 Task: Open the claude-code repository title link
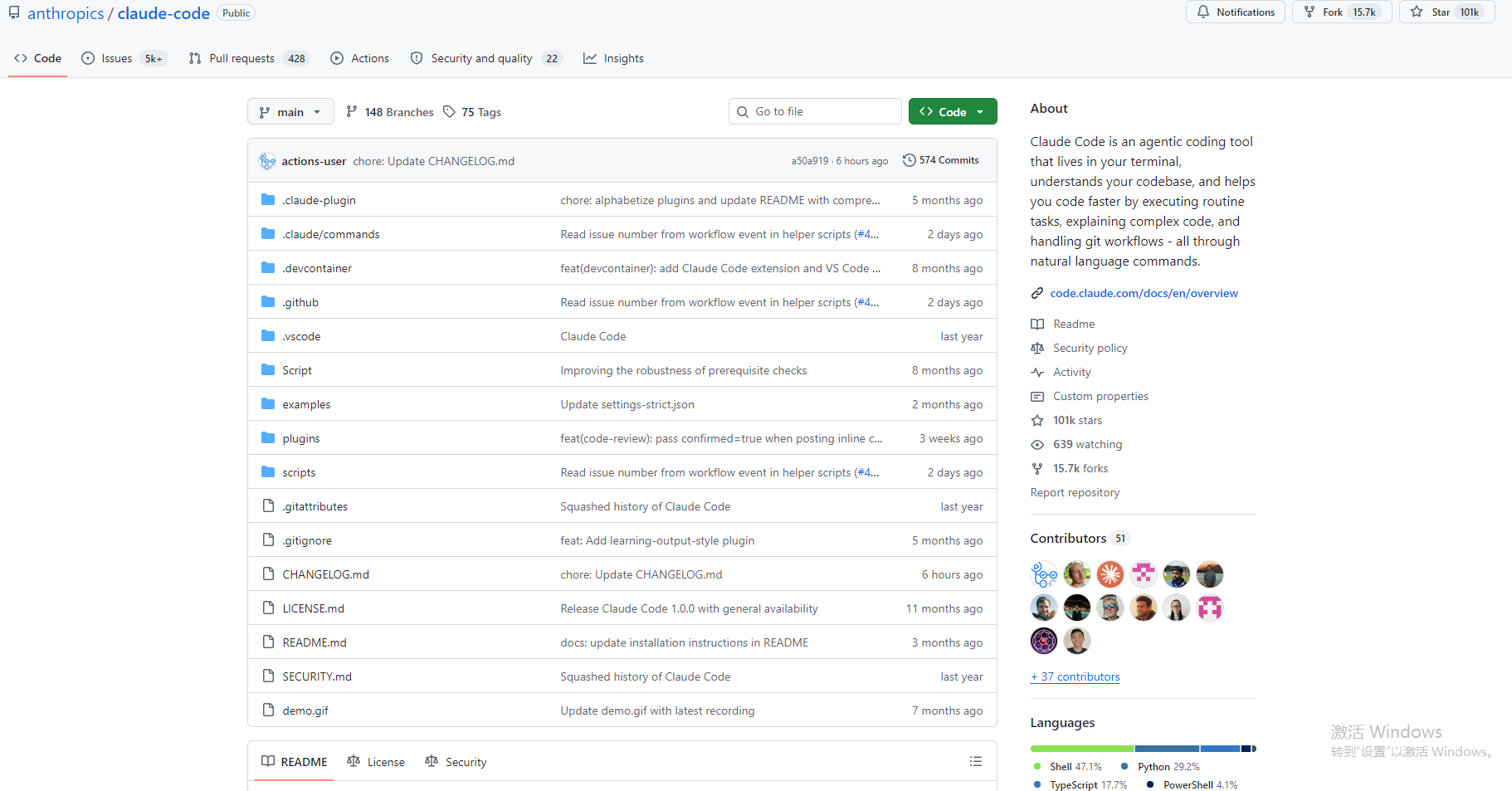(163, 13)
